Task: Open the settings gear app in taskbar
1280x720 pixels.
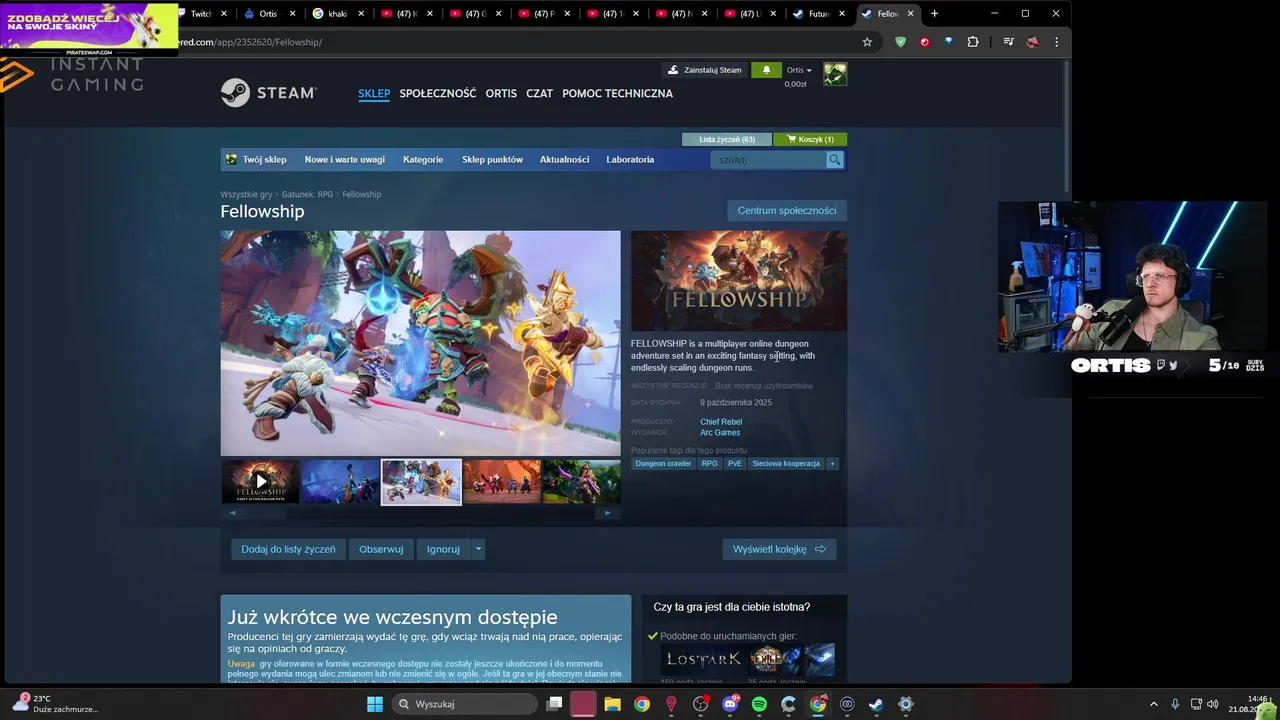Action: tap(906, 704)
